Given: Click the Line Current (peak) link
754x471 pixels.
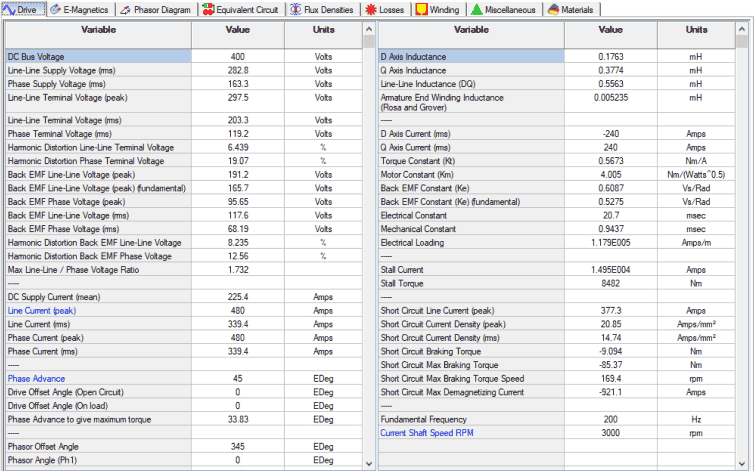Looking at the screenshot, I should [42, 311].
